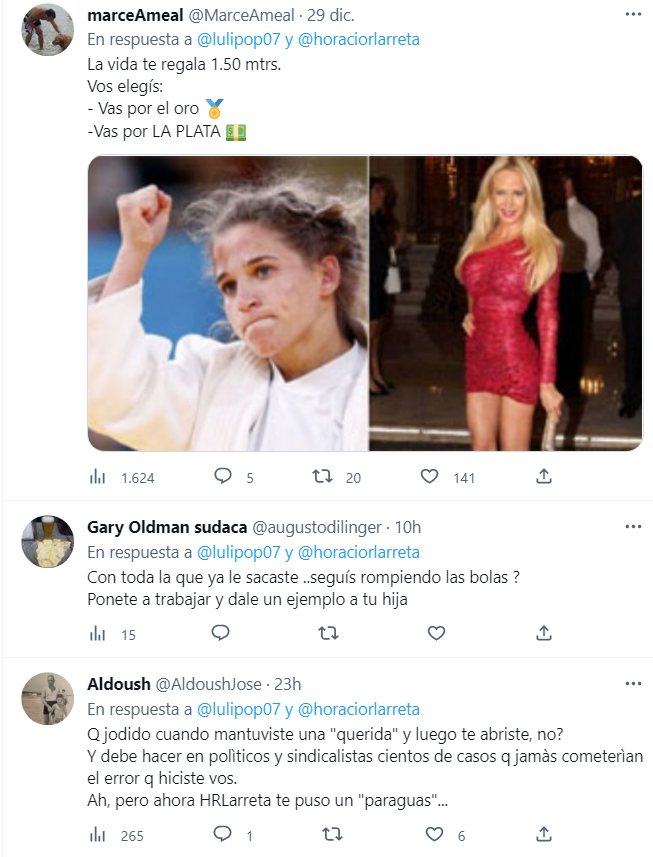Share marceAmeal's tweet
The height and width of the screenshot is (857, 653).
(544, 477)
